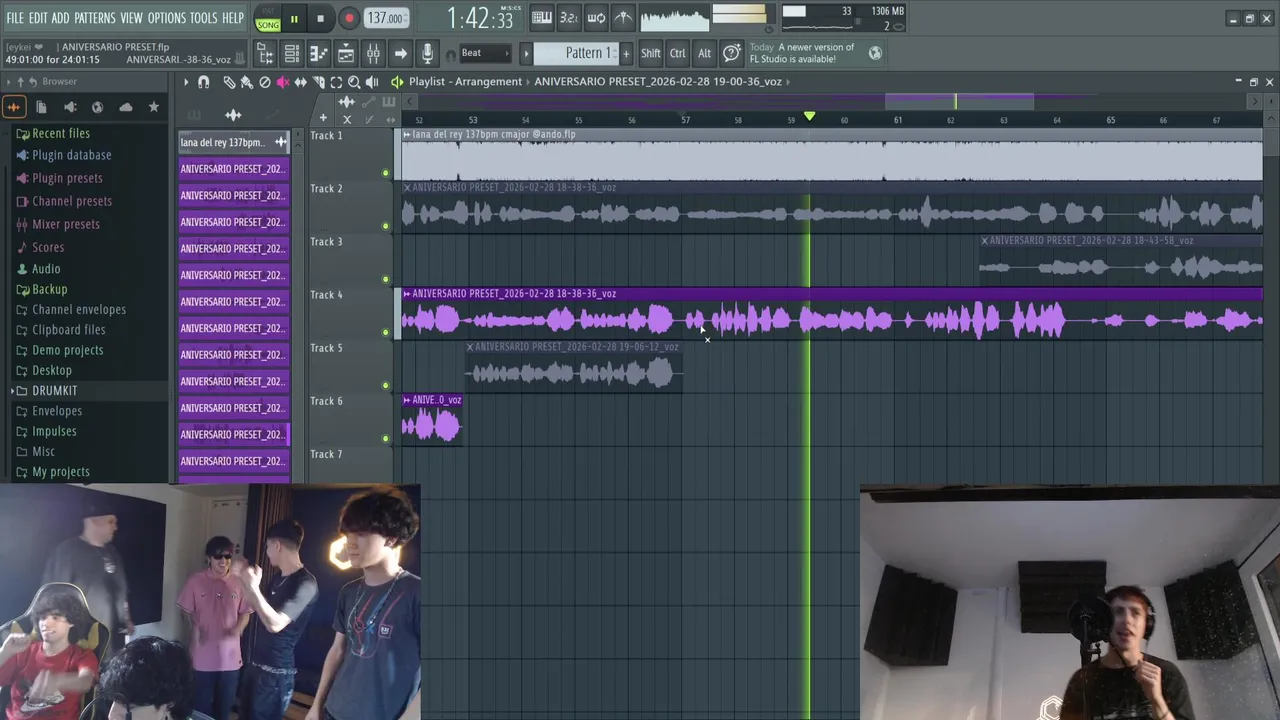The width and height of the screenshot is (1280, 720).
Task: Toggle the loop recording icon
Action: [596, 17]
